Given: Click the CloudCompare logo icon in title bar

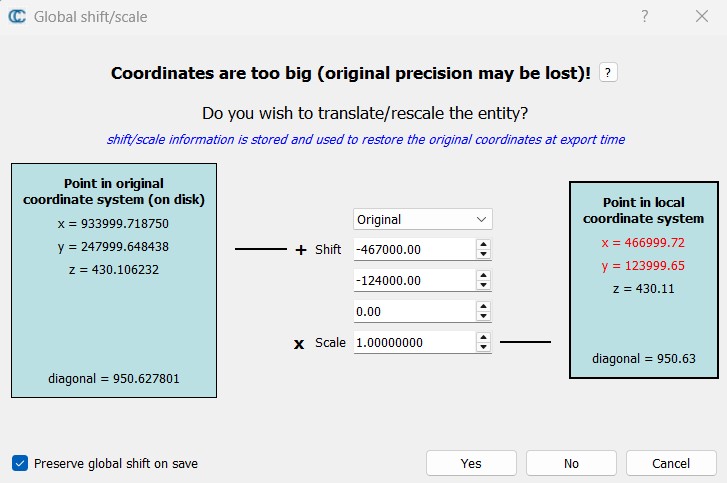Looking at the screenshot, I should coord(17,16).
